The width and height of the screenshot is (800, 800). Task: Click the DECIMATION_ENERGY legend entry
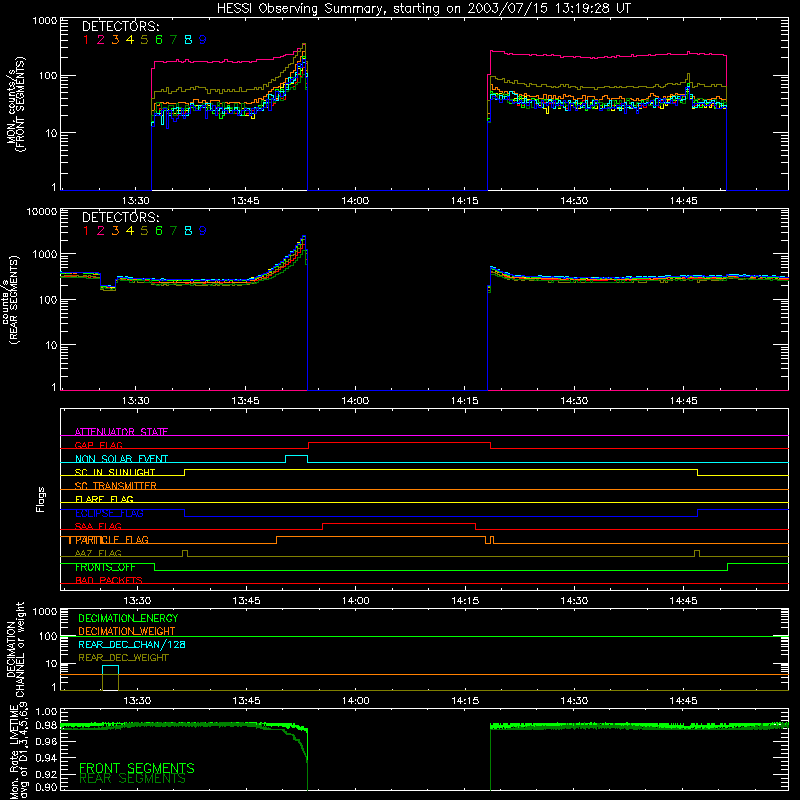click(x=128, y=618)
